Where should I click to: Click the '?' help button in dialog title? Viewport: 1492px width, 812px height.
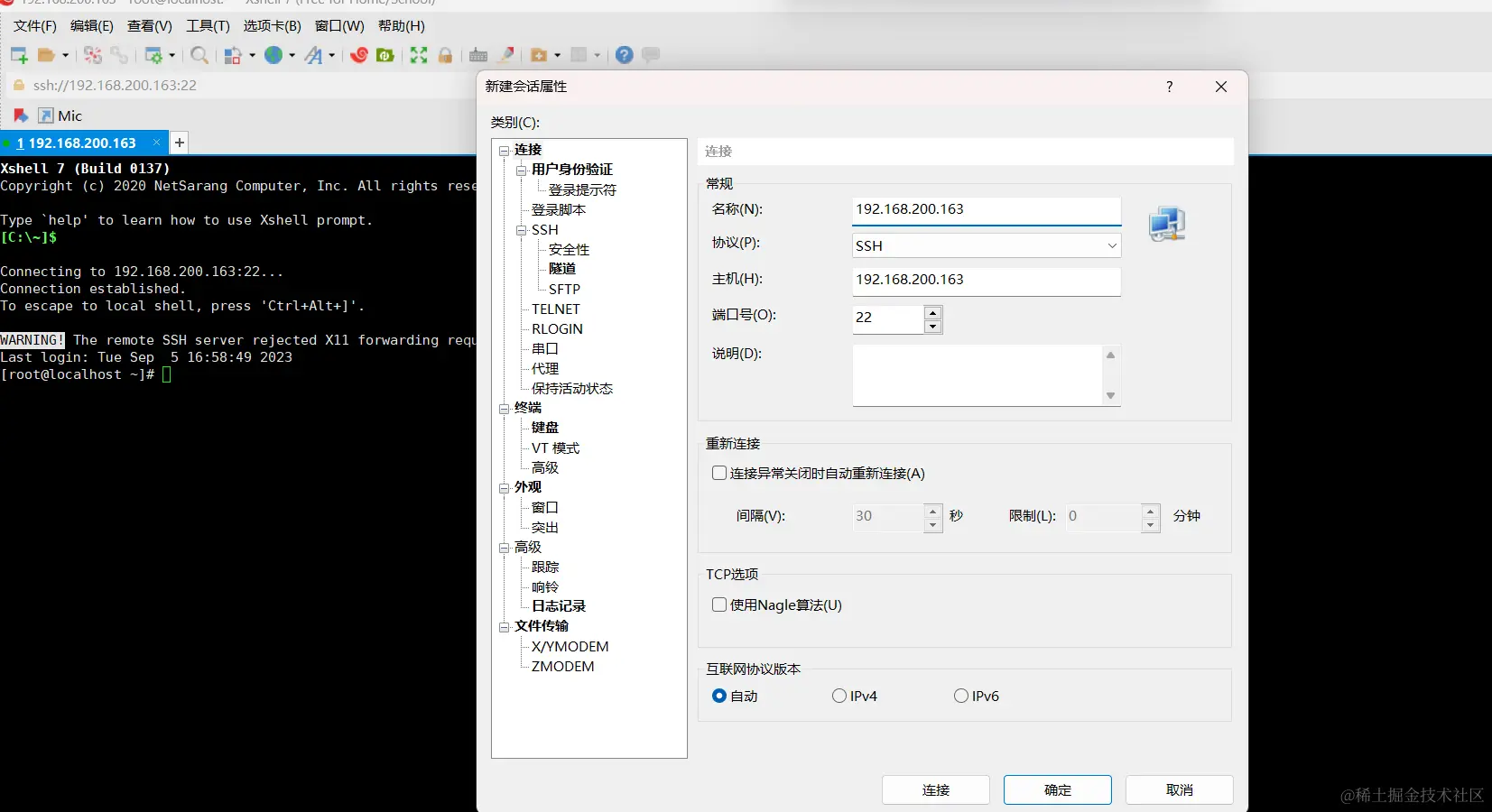pos(1170,87)
